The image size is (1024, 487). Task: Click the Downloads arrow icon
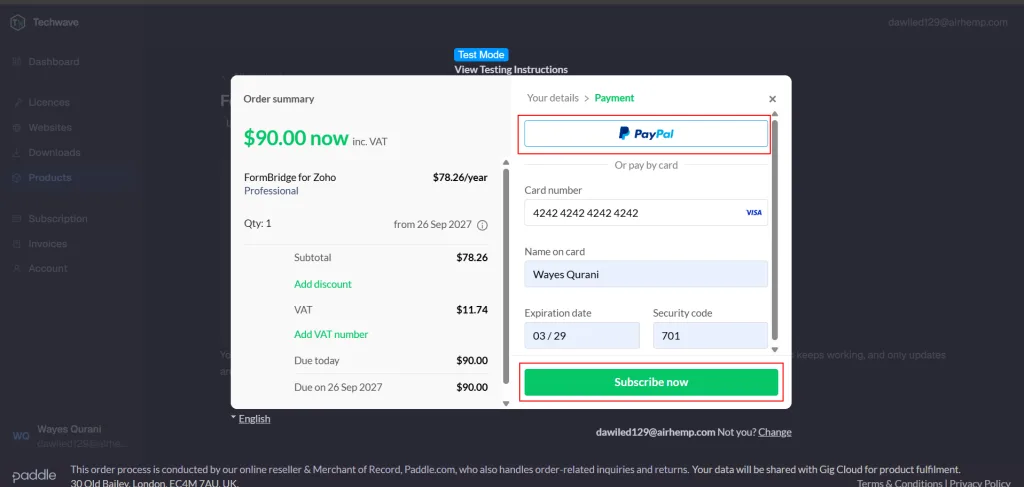17,152
